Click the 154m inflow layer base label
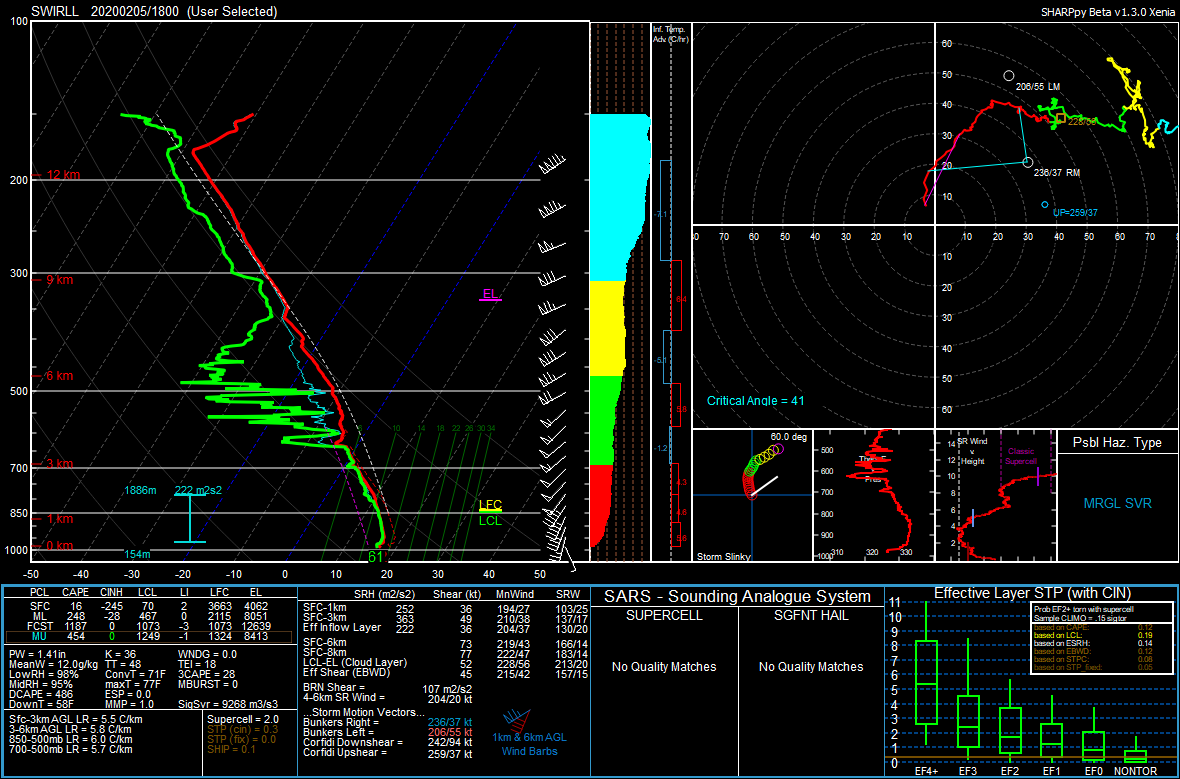Image resolution: width=1180 pixels, height=779 pixels. coord(138,553)
